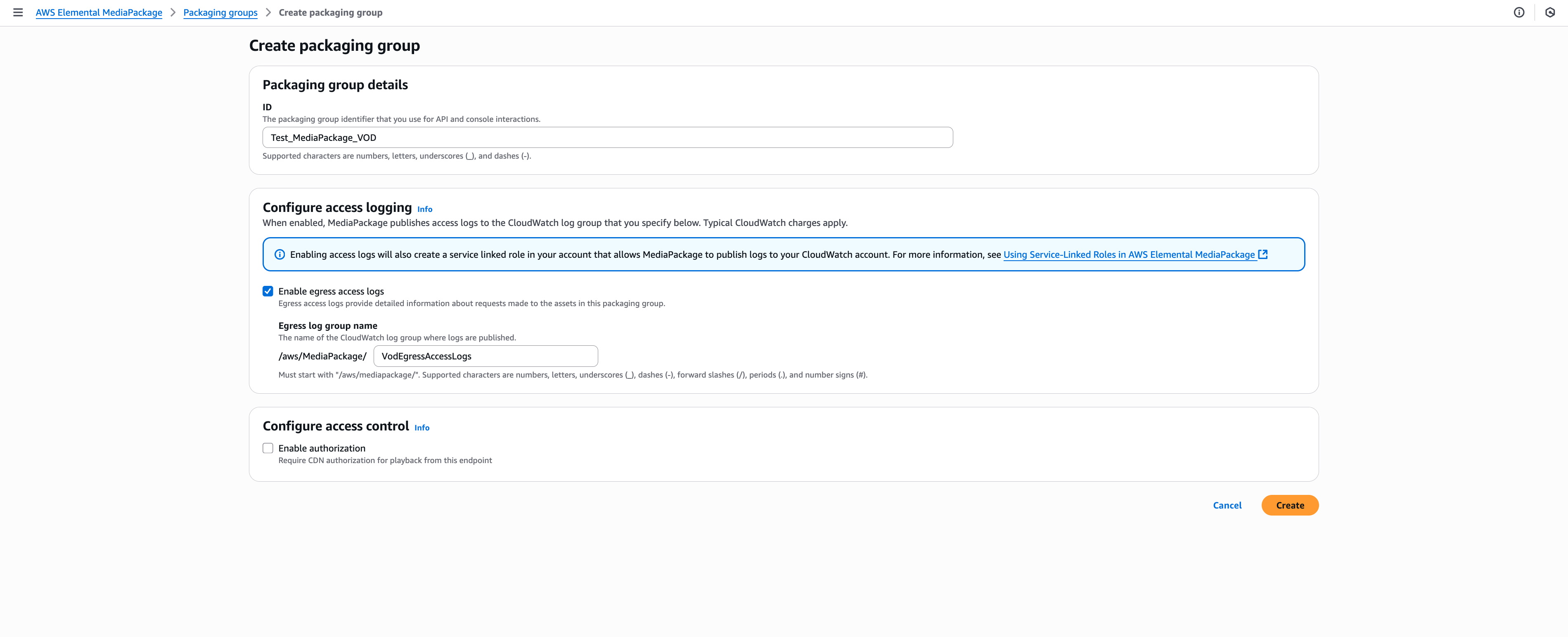Image resolution: width=1568 pixels, height=637 pixels.
Task: Click the ID field containing Test_MediaPackage_VOD
Action: tap(607, 137)
